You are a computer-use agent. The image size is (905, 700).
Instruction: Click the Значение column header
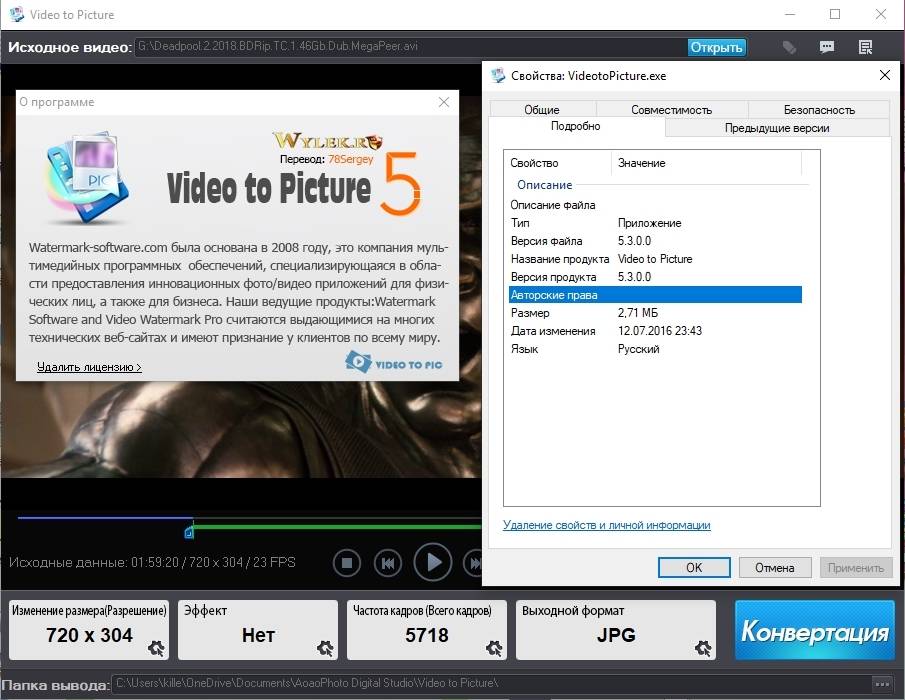tap(706, 163)
